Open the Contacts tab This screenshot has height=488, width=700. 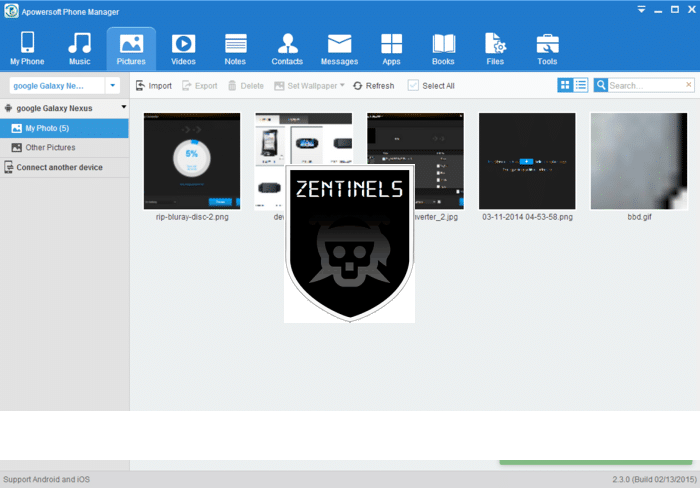tap(287, 49)
